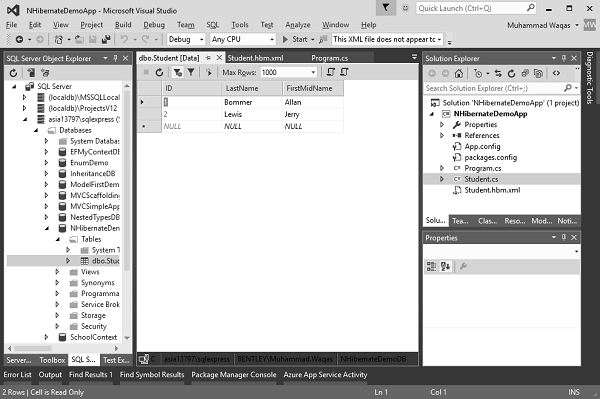Click the Script to File icon in the data toolbar
Viewport: 600px width, 399px height.
point(344,72)
